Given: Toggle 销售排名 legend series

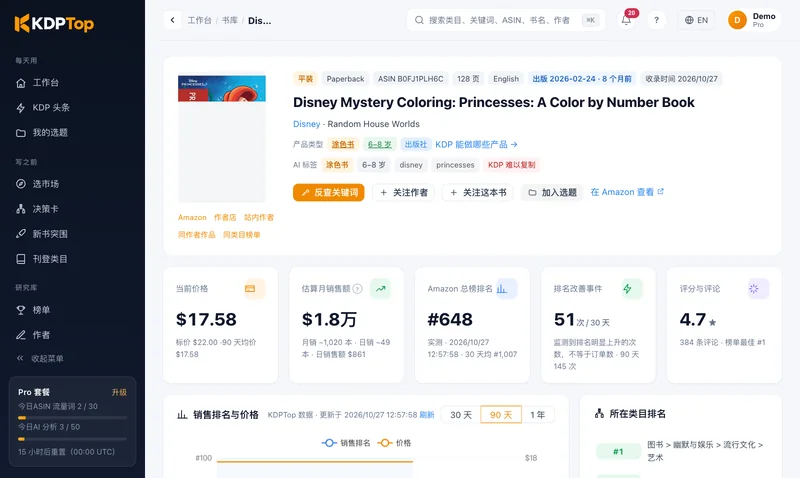Looking at the screenshot, I should click(x=346, y=443).
